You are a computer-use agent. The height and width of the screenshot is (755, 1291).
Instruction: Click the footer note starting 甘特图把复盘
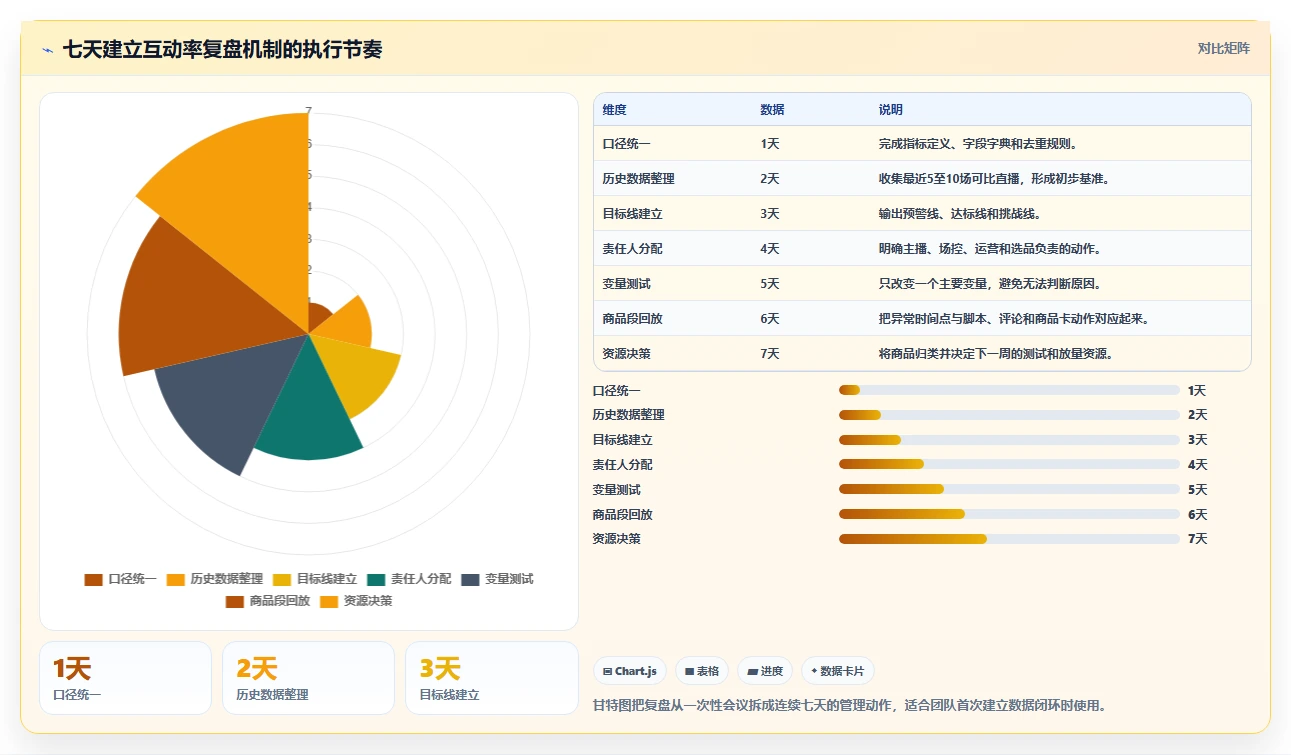point(850,705)
